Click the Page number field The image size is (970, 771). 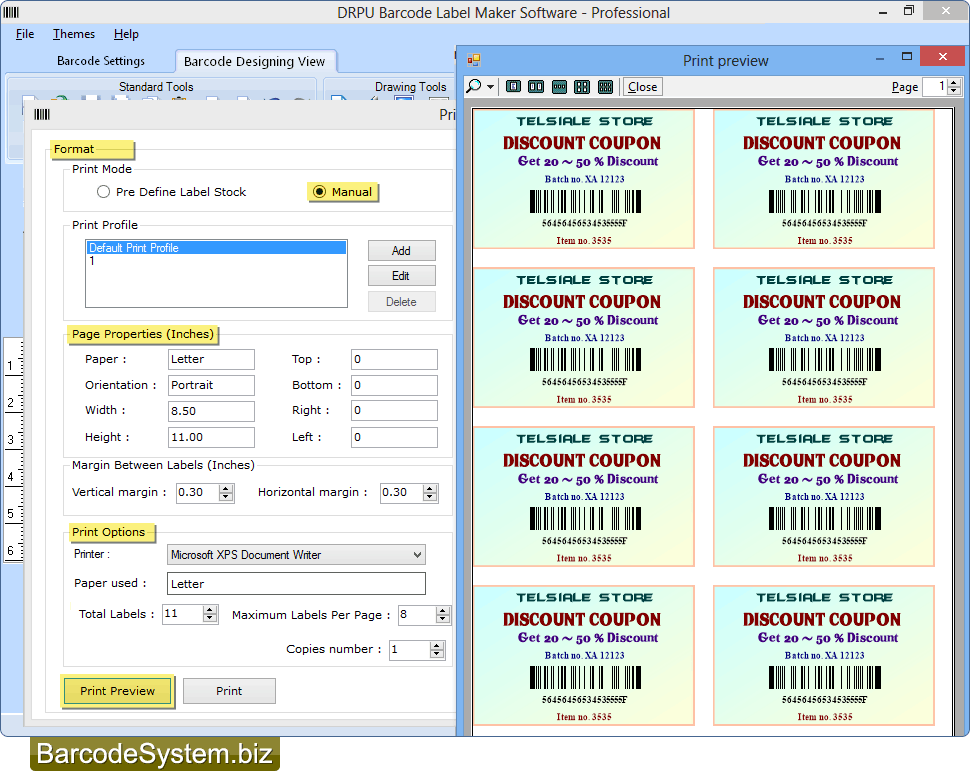coord(935,87)
